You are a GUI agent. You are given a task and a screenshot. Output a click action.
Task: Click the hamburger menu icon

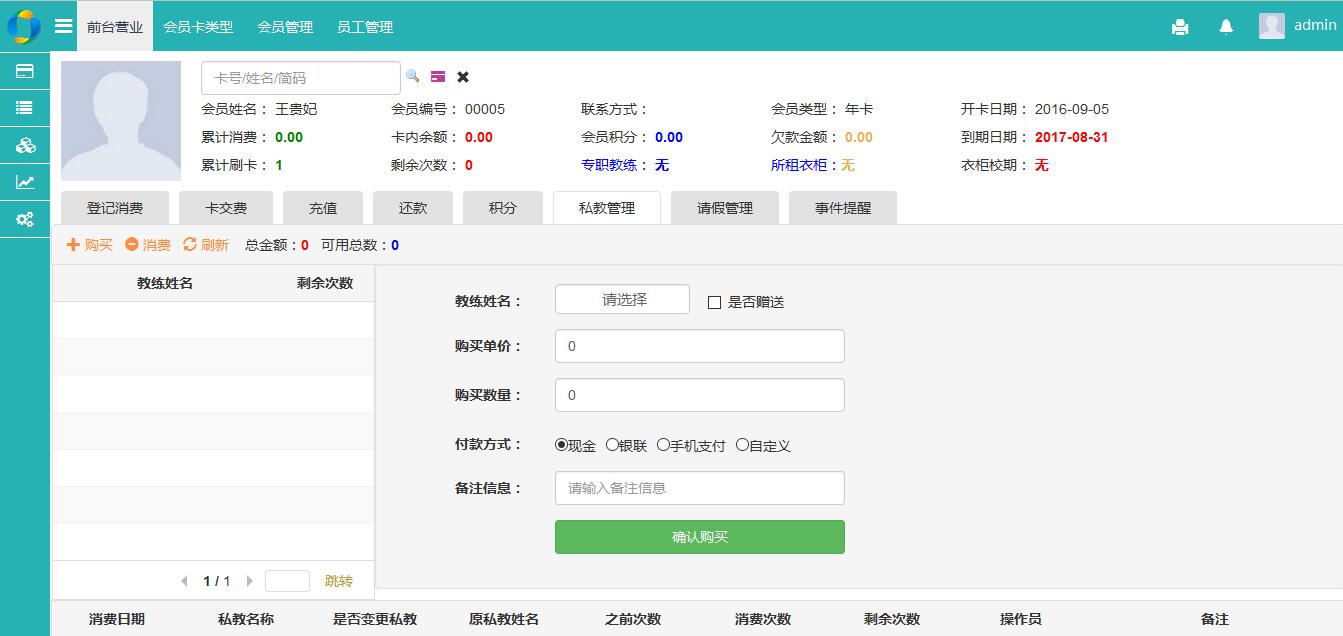point(63,26)
